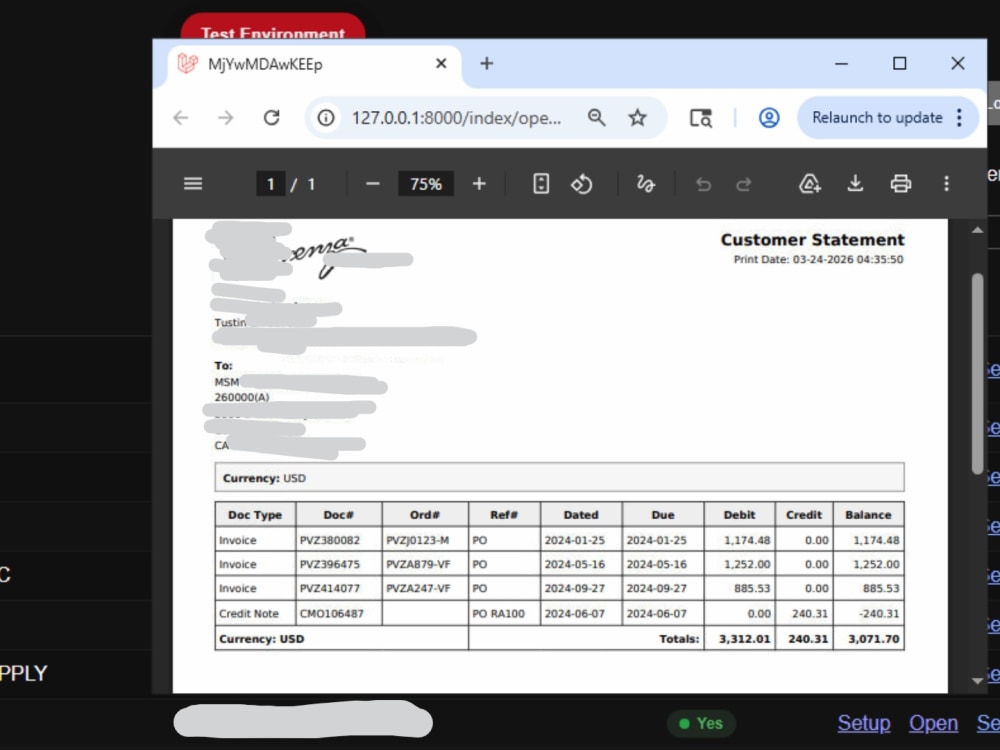View site information icon
This screenshot has height=750, width=1000.
click(x=326, y=118)
